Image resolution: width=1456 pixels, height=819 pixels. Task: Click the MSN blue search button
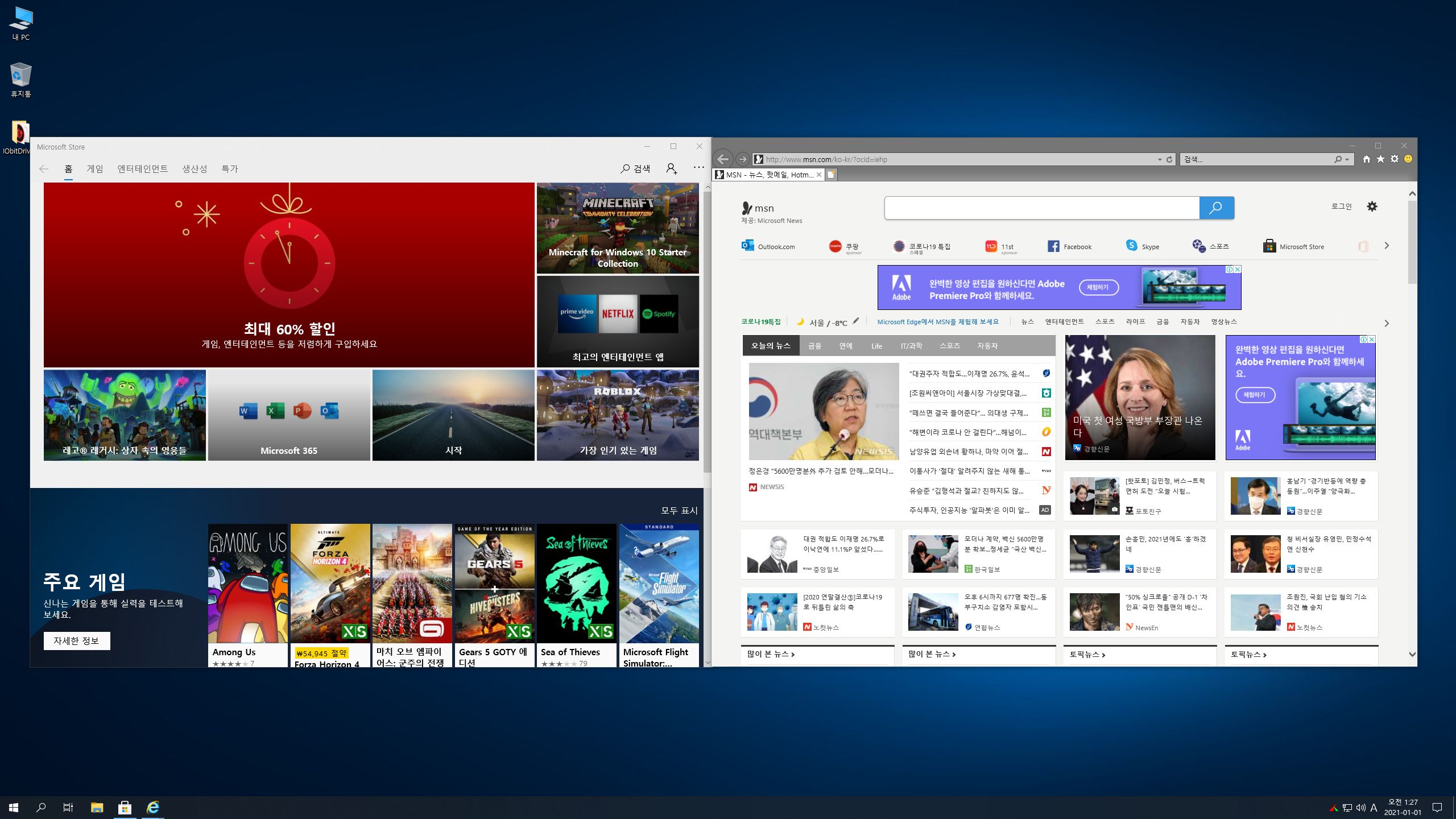(x=1216, y=208)
